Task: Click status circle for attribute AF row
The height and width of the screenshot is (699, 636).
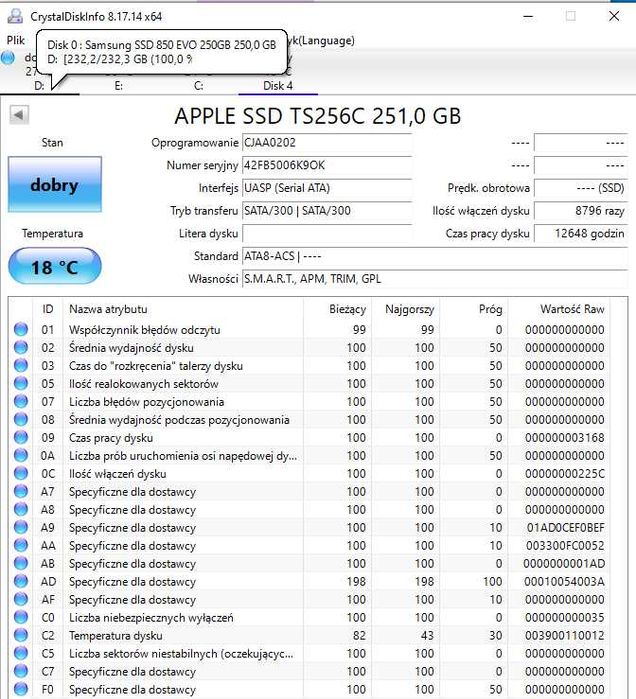Action: 21,599
